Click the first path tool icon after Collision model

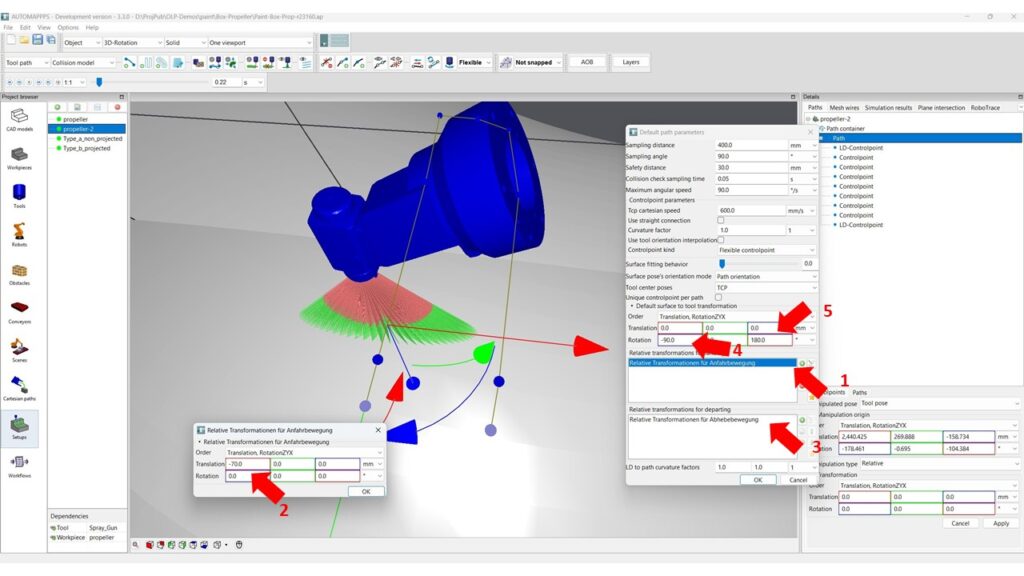pyautogui.click(x=129, y=63)
